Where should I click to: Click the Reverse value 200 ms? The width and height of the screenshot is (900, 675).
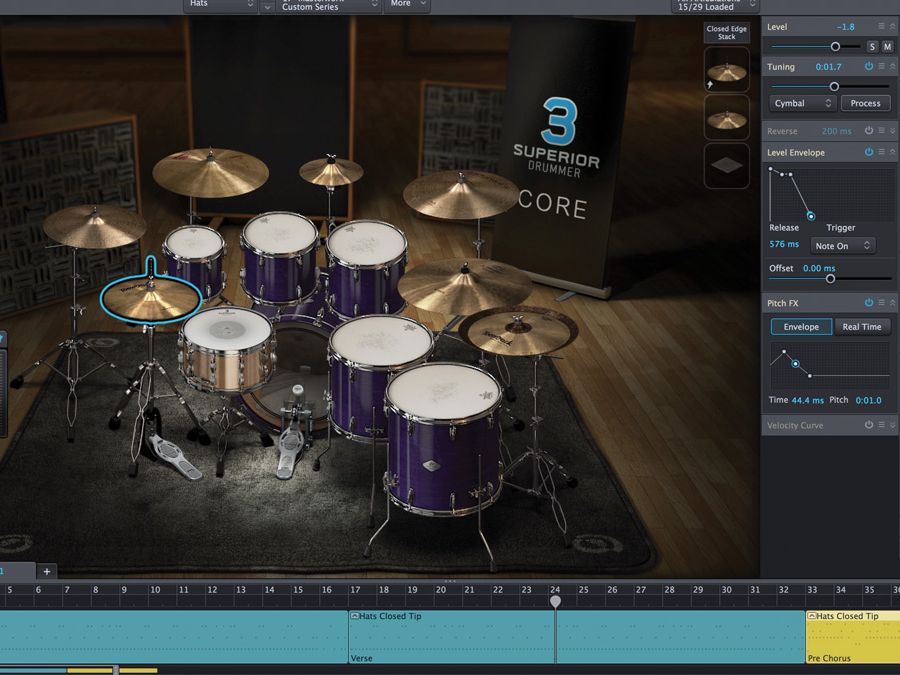coord(836,131)
